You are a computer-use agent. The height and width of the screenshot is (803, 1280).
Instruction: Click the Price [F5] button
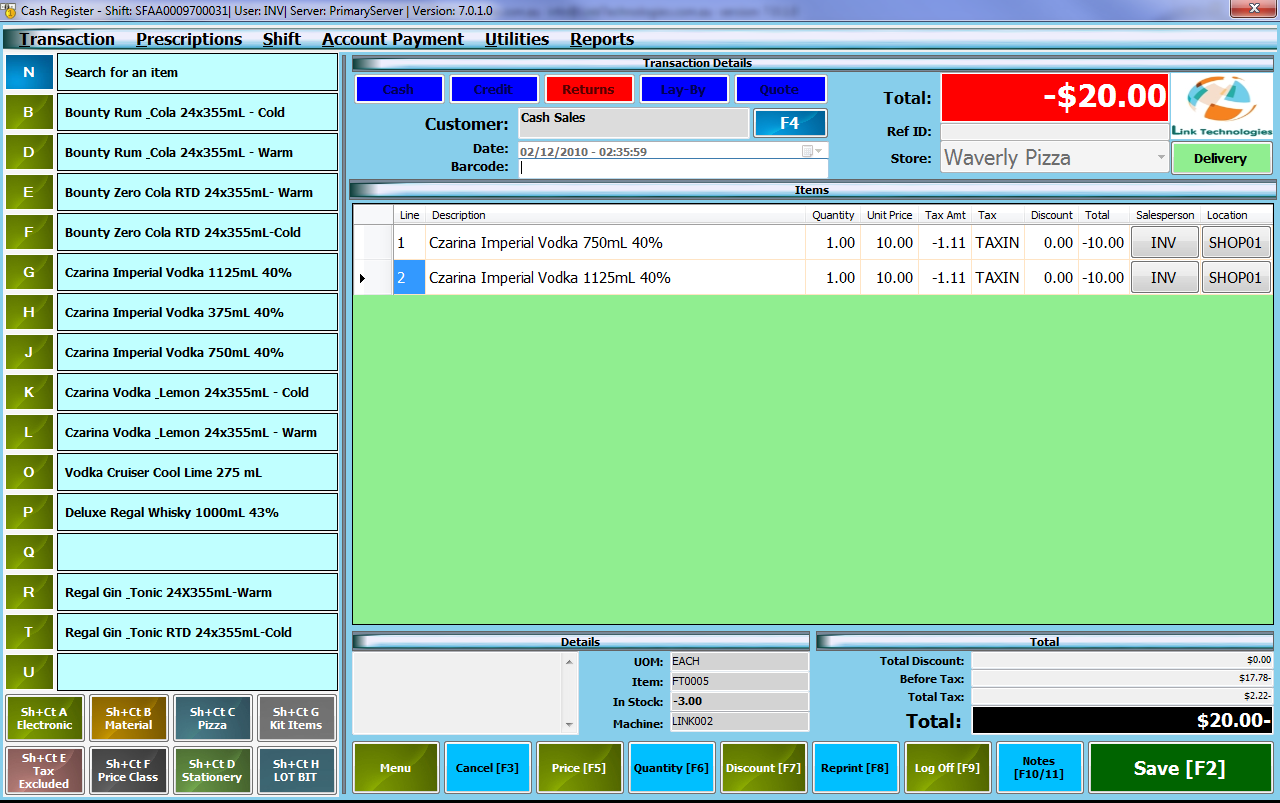point(580,768)
